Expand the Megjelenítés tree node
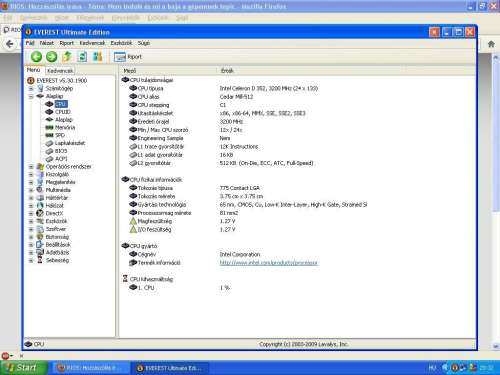 click(31, 182)
